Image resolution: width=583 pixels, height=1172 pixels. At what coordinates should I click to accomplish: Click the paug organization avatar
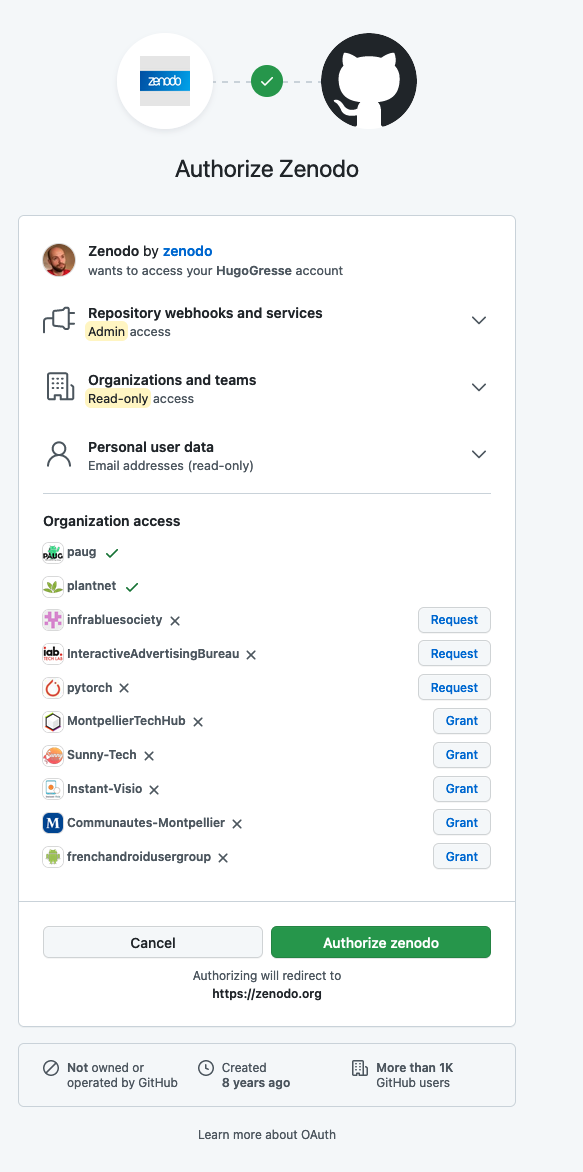52,552
